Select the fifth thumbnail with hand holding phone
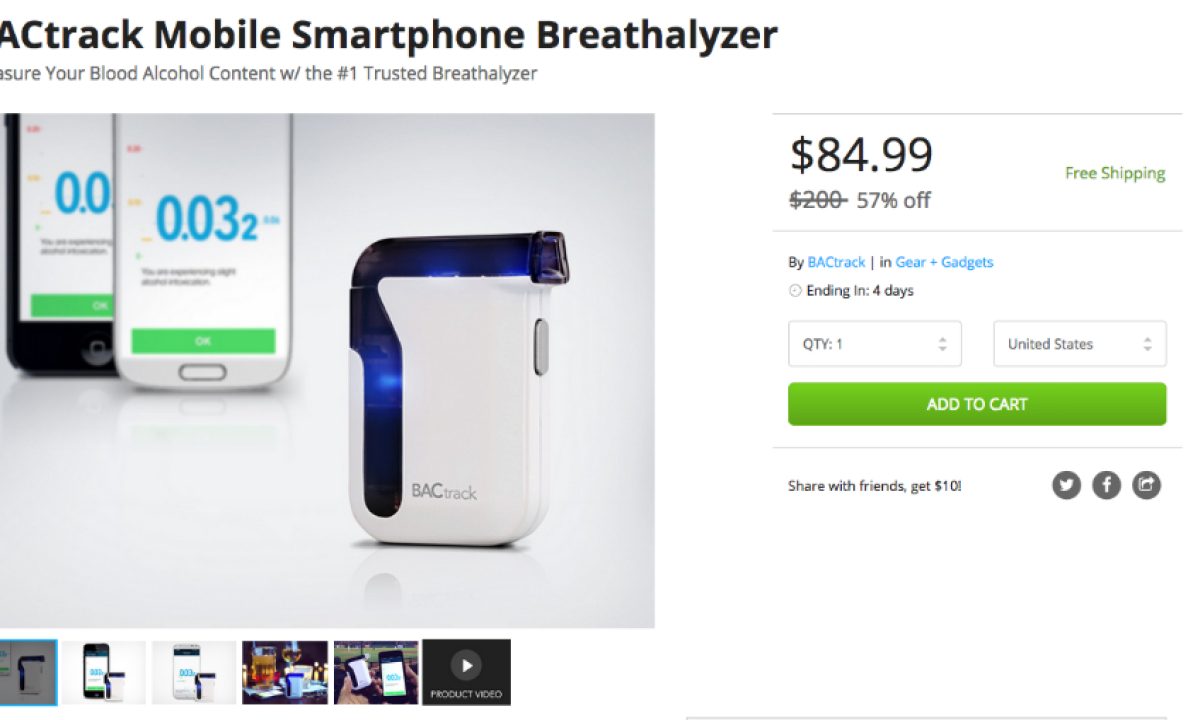Image resolution: width=1200 pixels, height=720 pixels. [x=376, y=672]
